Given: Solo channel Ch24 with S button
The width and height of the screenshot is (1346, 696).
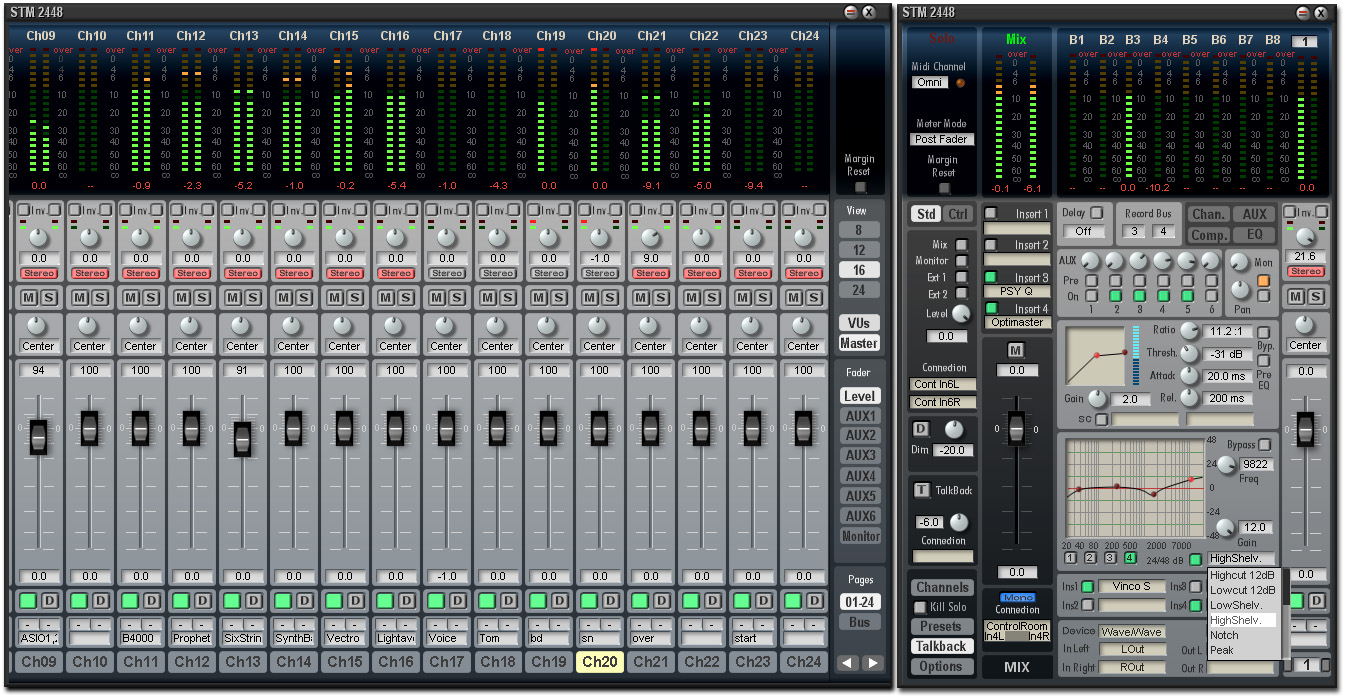Looking at the screenshot, I should [x=813, y=297].
